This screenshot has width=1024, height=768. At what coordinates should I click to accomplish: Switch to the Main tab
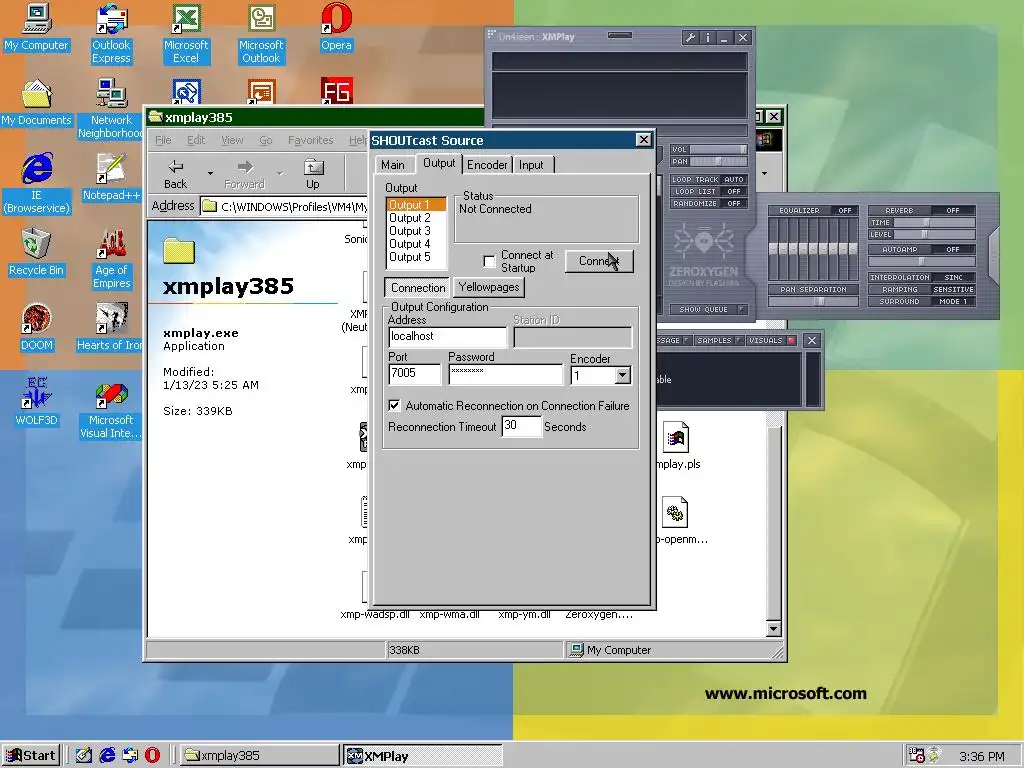tap(393, 165)
